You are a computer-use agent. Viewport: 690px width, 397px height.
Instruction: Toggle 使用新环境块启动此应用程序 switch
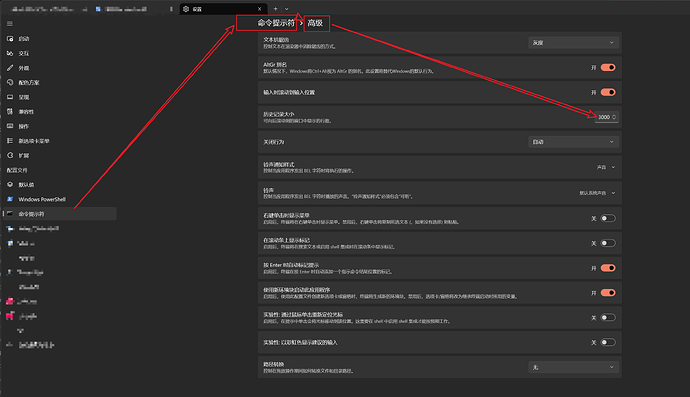coord(608,293)
